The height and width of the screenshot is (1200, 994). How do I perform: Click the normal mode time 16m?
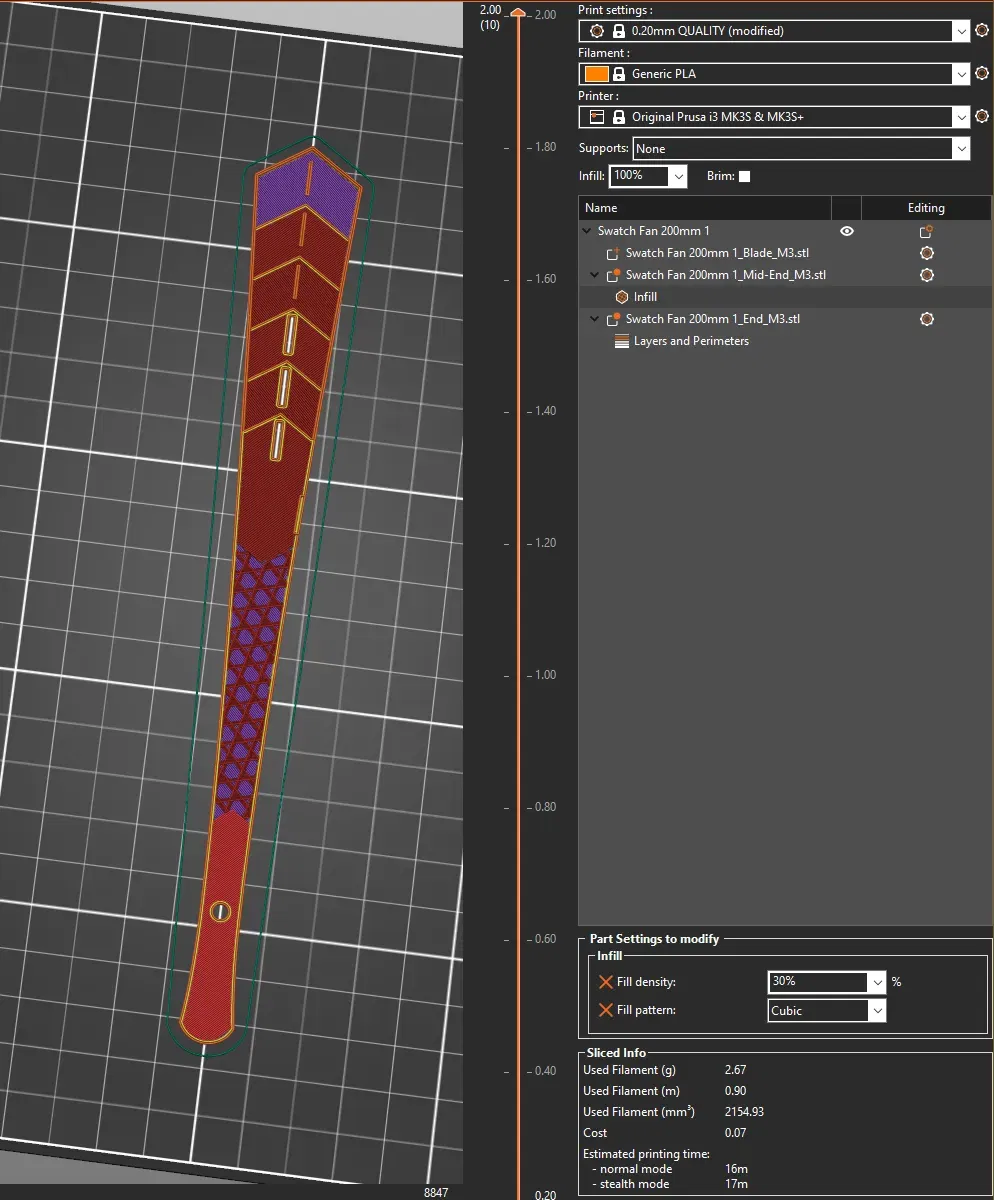[x=736, y=1169]
